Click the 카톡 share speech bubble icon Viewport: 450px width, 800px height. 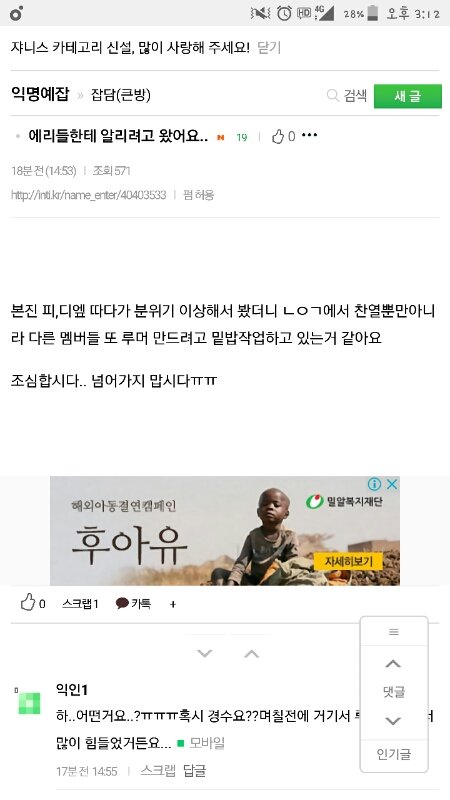tap(122, 604)
